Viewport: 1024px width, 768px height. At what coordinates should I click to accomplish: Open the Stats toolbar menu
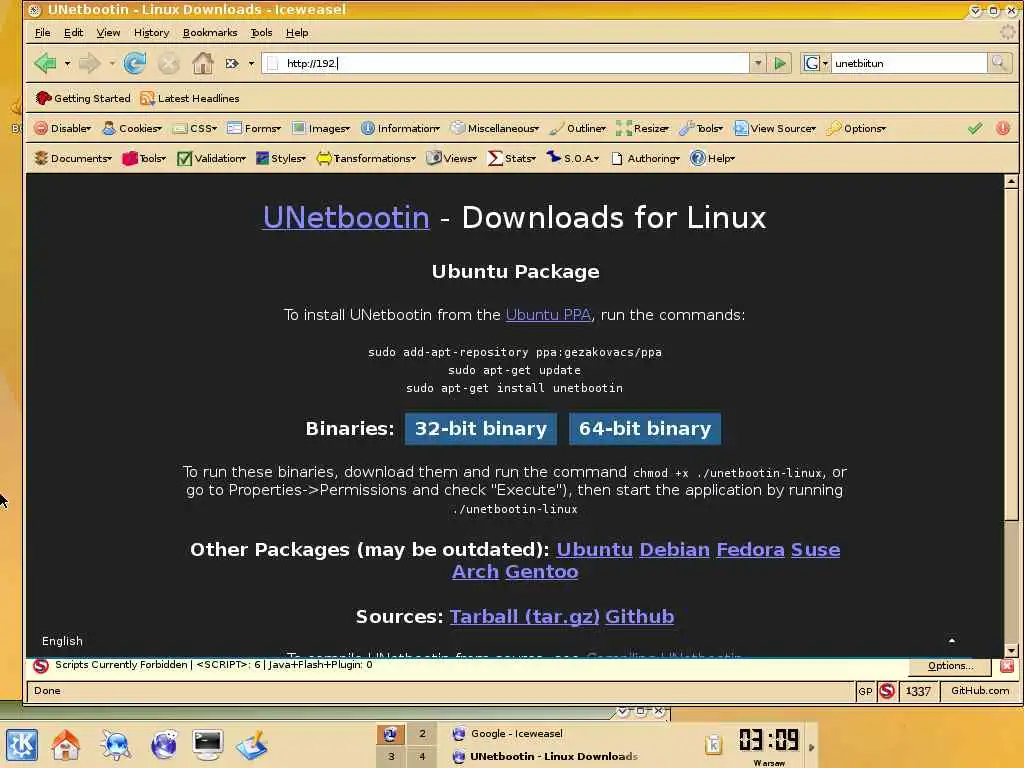pos(512,158)
